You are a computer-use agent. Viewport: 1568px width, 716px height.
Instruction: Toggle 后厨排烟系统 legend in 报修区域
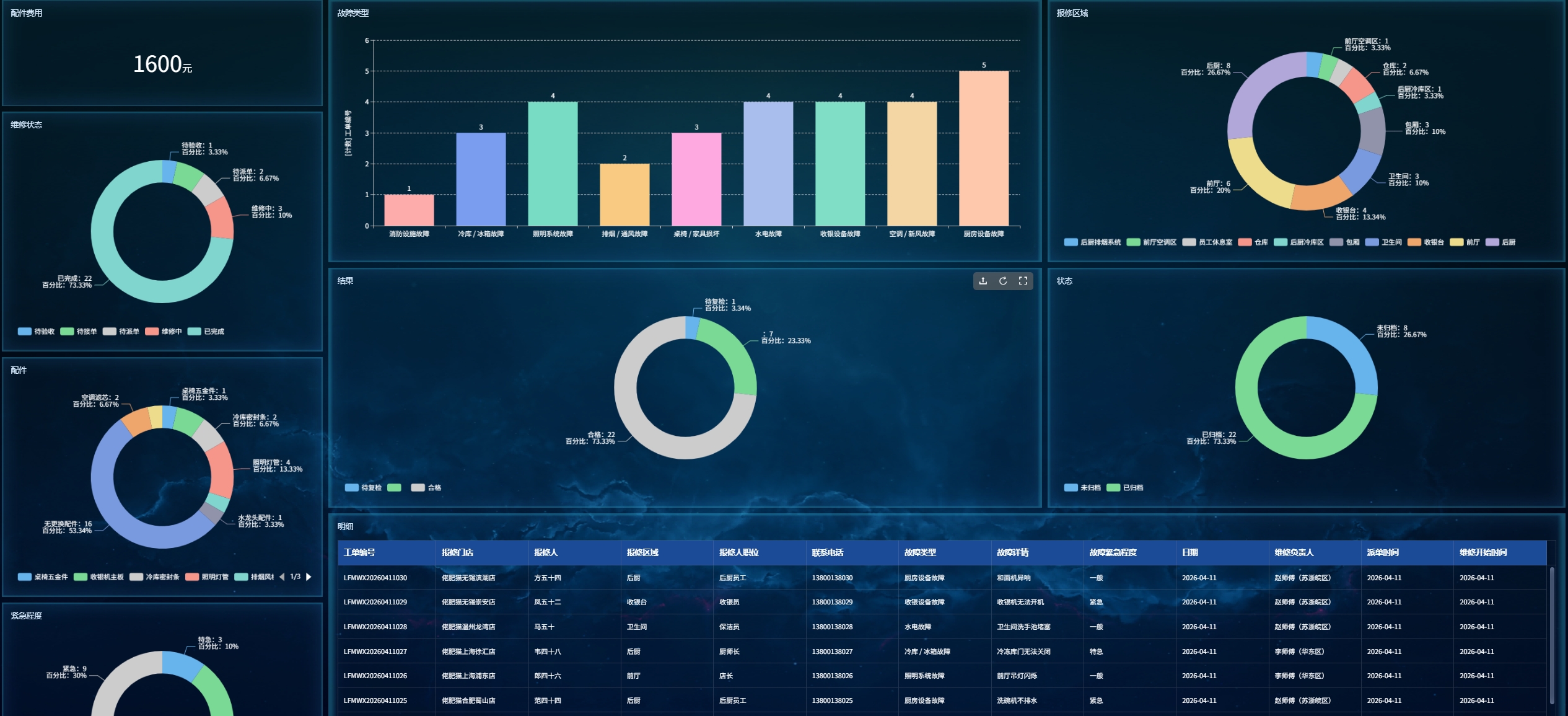[x=1092, y=242]
